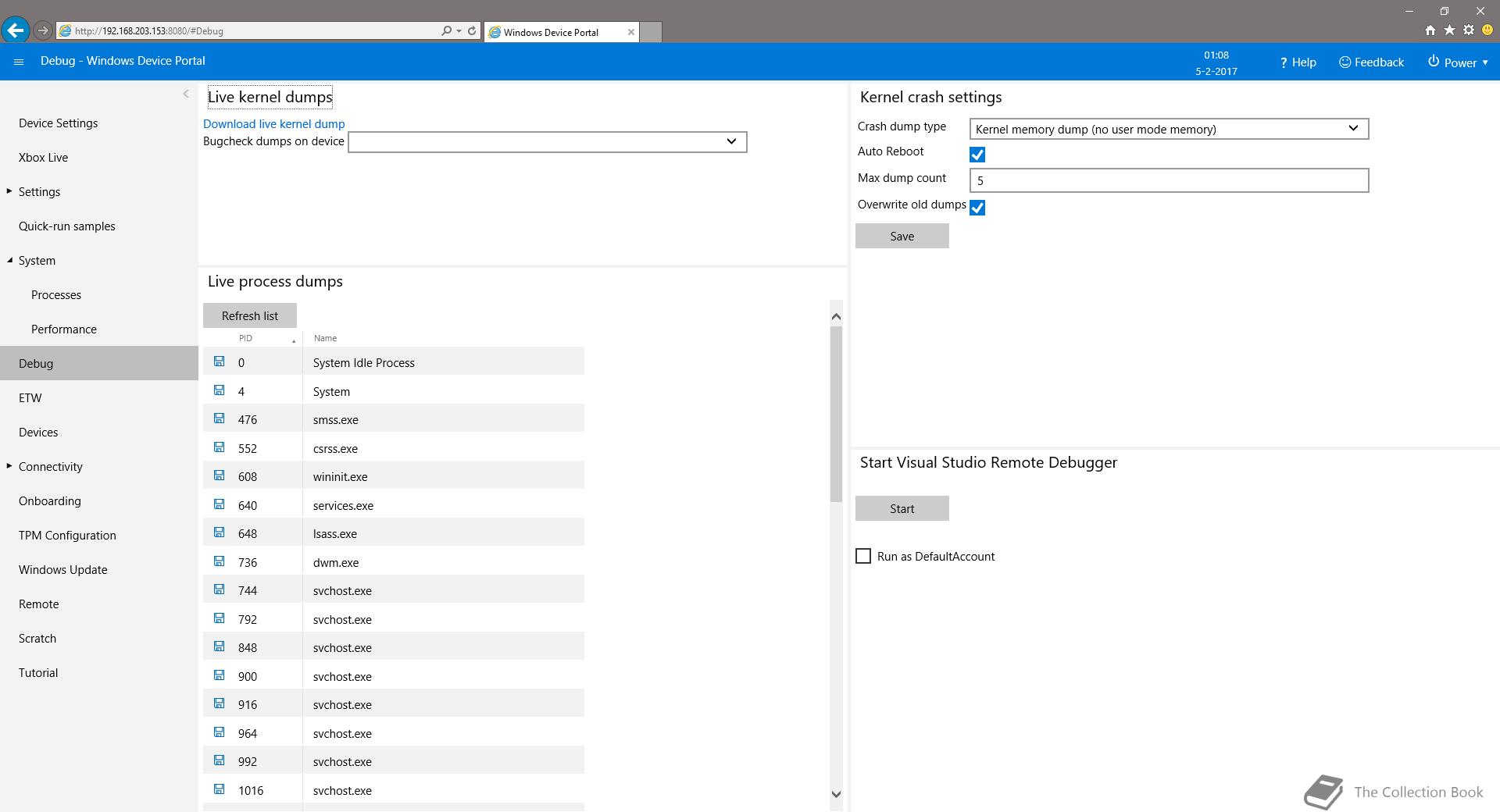The width and height of the screenshot is (1500, 812).
Task: Close the Windows Device Portal tab
Action: coord(631,32)
